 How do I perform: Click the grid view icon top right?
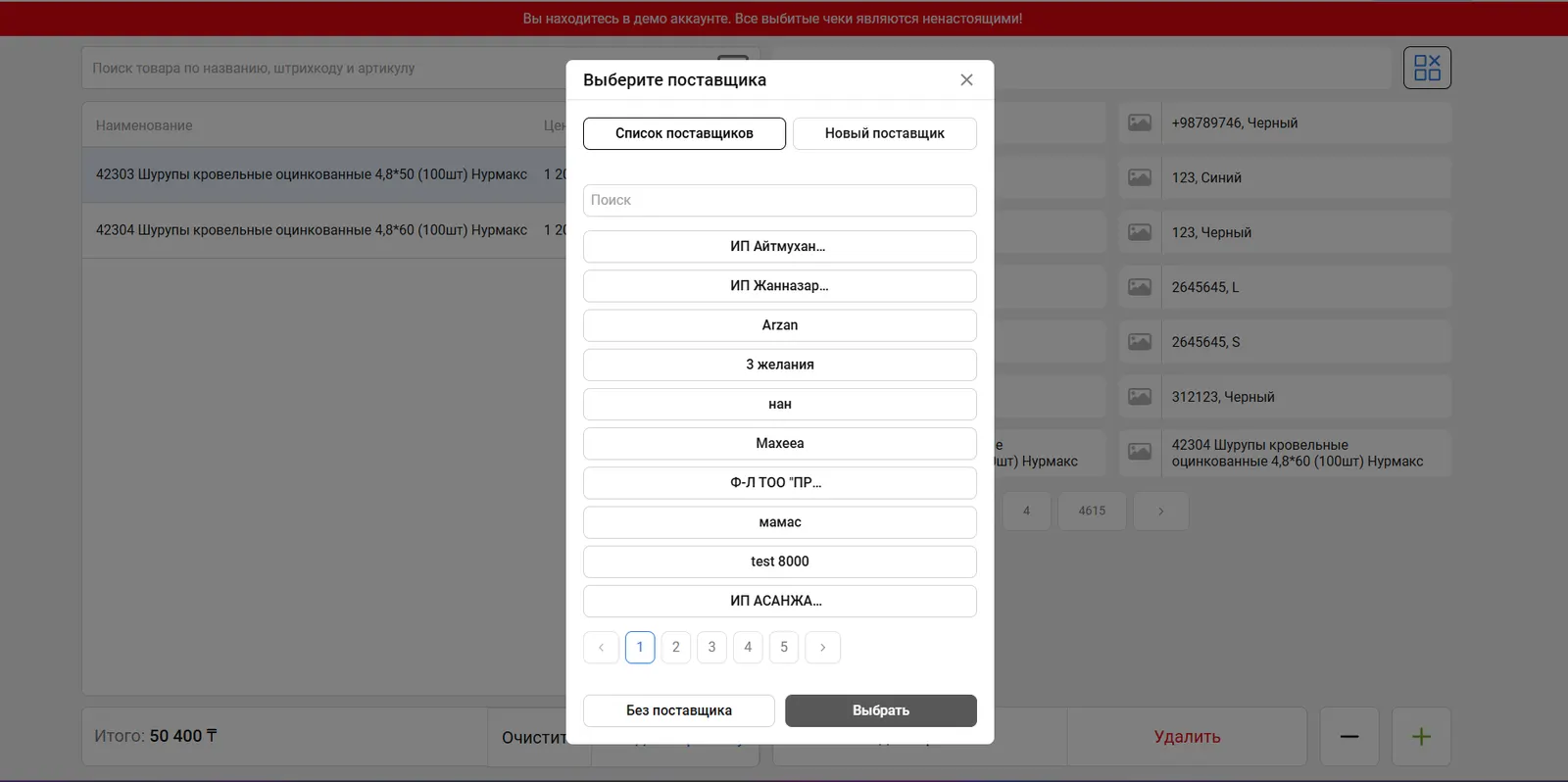(x=1427, y=68)
